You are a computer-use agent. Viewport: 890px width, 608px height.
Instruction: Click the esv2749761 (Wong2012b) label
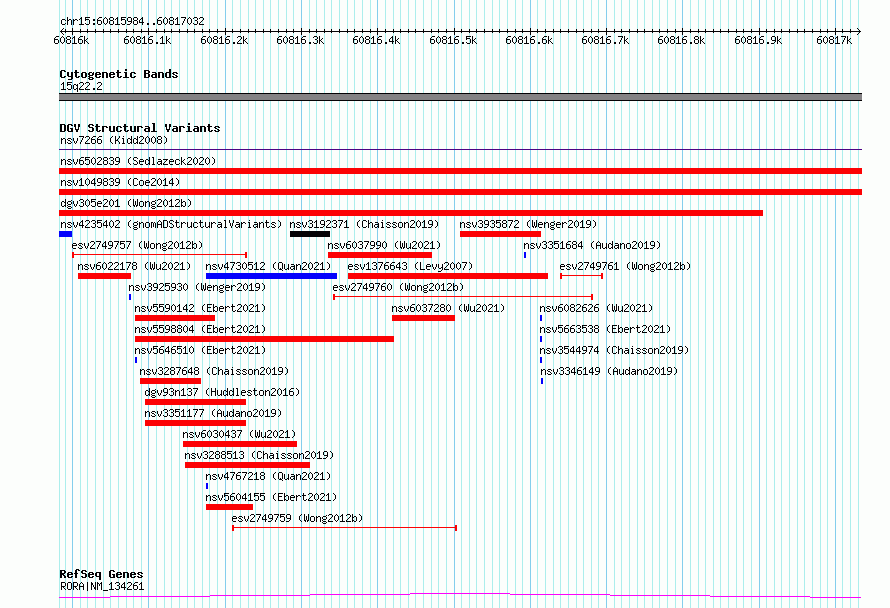click(x=625, y=266)
